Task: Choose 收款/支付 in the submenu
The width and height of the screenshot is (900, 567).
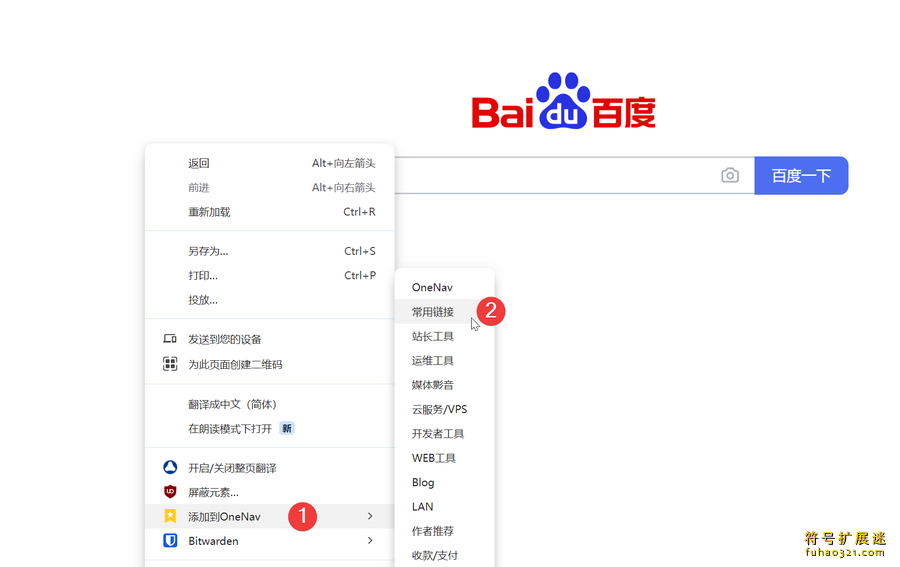Action: coord(444,555)
